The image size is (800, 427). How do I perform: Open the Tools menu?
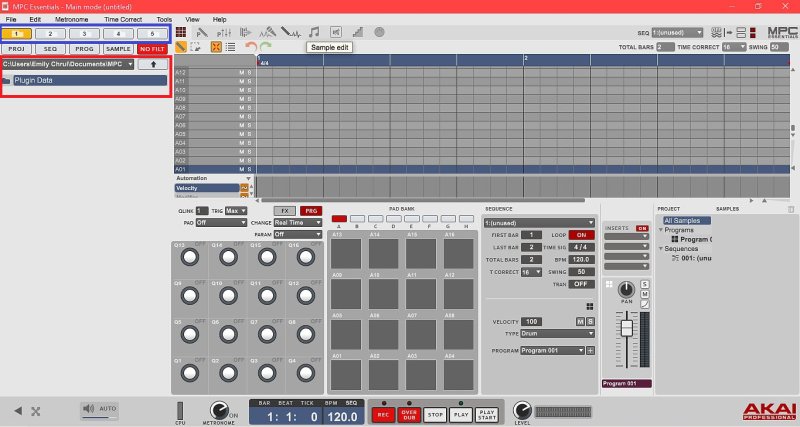(x=164, y=19)
